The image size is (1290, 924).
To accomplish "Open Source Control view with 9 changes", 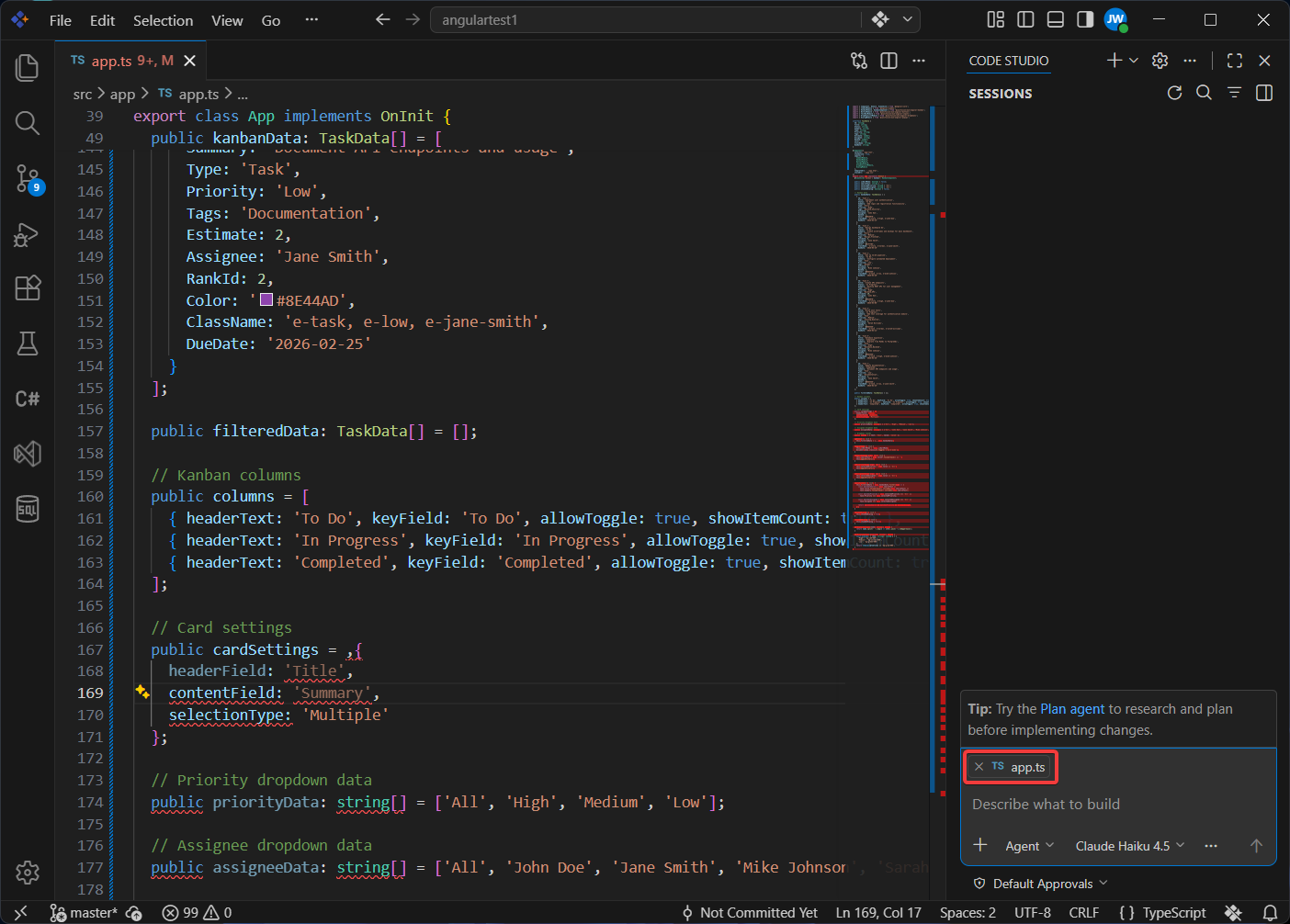I will [28, 178].
